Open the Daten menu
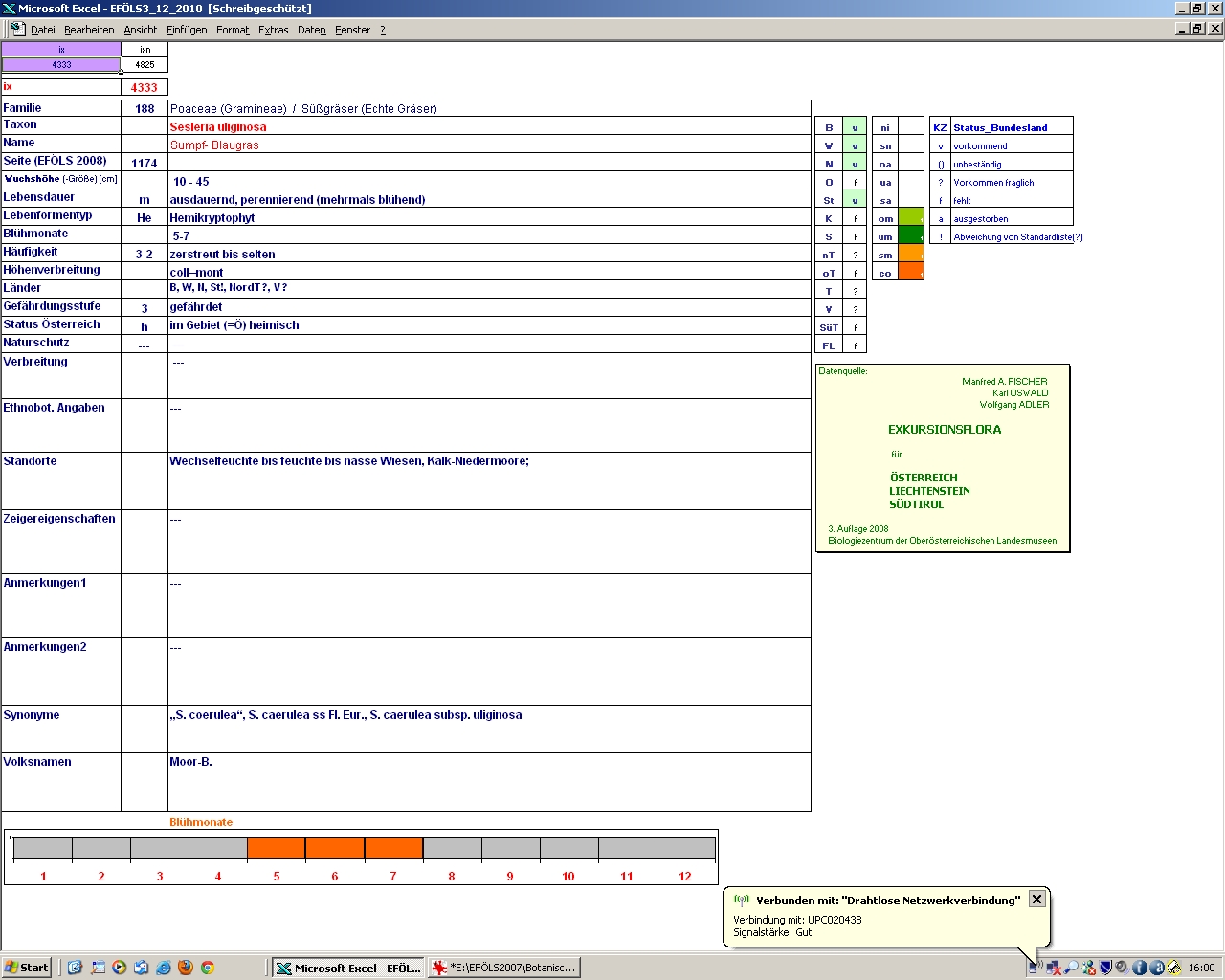The image size is (1225, 980). 312,30
